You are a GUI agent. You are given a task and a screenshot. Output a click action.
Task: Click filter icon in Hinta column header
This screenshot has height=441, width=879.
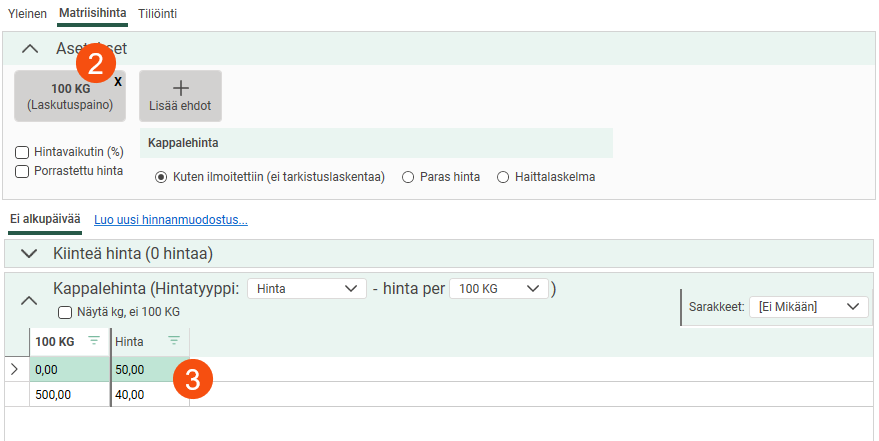click(x=173, y=341)
